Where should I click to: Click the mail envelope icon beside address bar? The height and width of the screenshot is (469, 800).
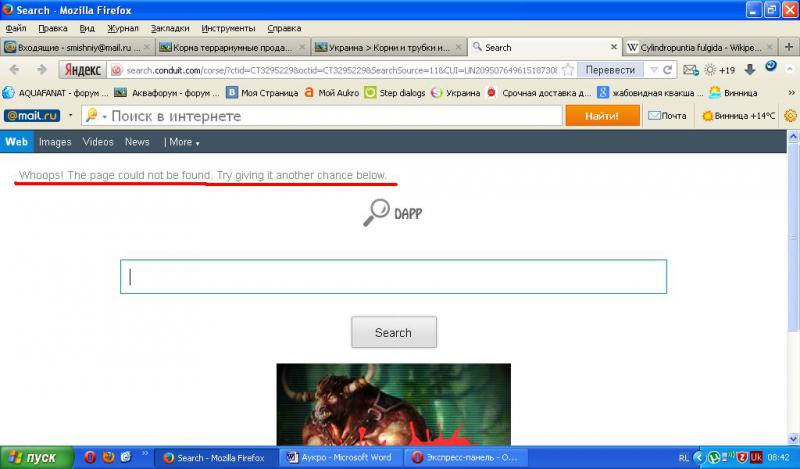coord(689,70)
